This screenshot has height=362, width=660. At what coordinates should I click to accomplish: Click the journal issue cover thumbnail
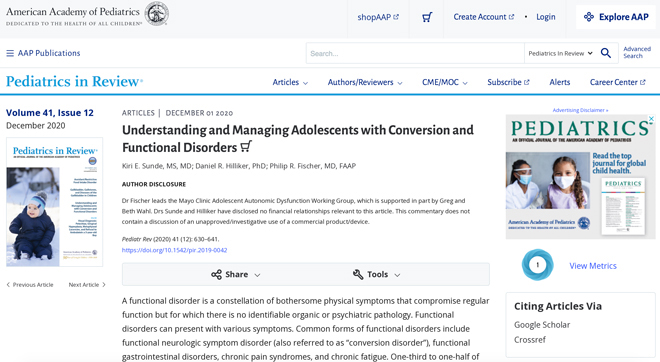(x=54, y=202)
